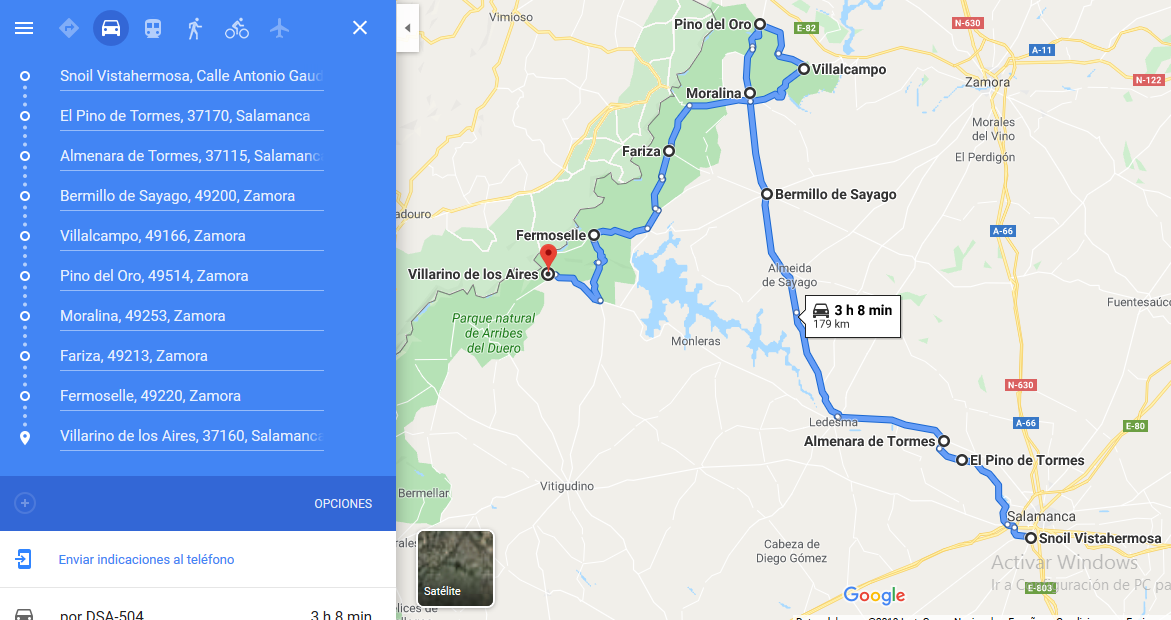Image resolution: width=1171 pixels, height=620 pixels.
Task: Select walking travel mode
Action: click(194, 28)
